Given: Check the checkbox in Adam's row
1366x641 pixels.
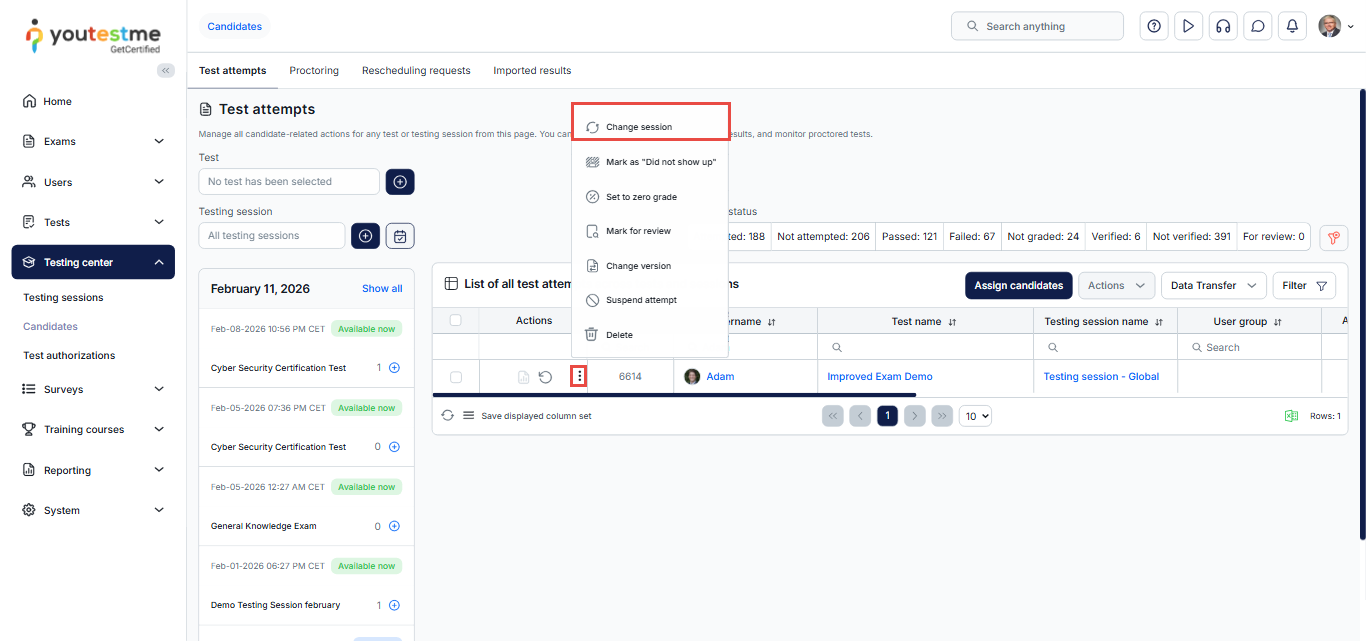Looking at the screenshot, I should click(456, 377).
